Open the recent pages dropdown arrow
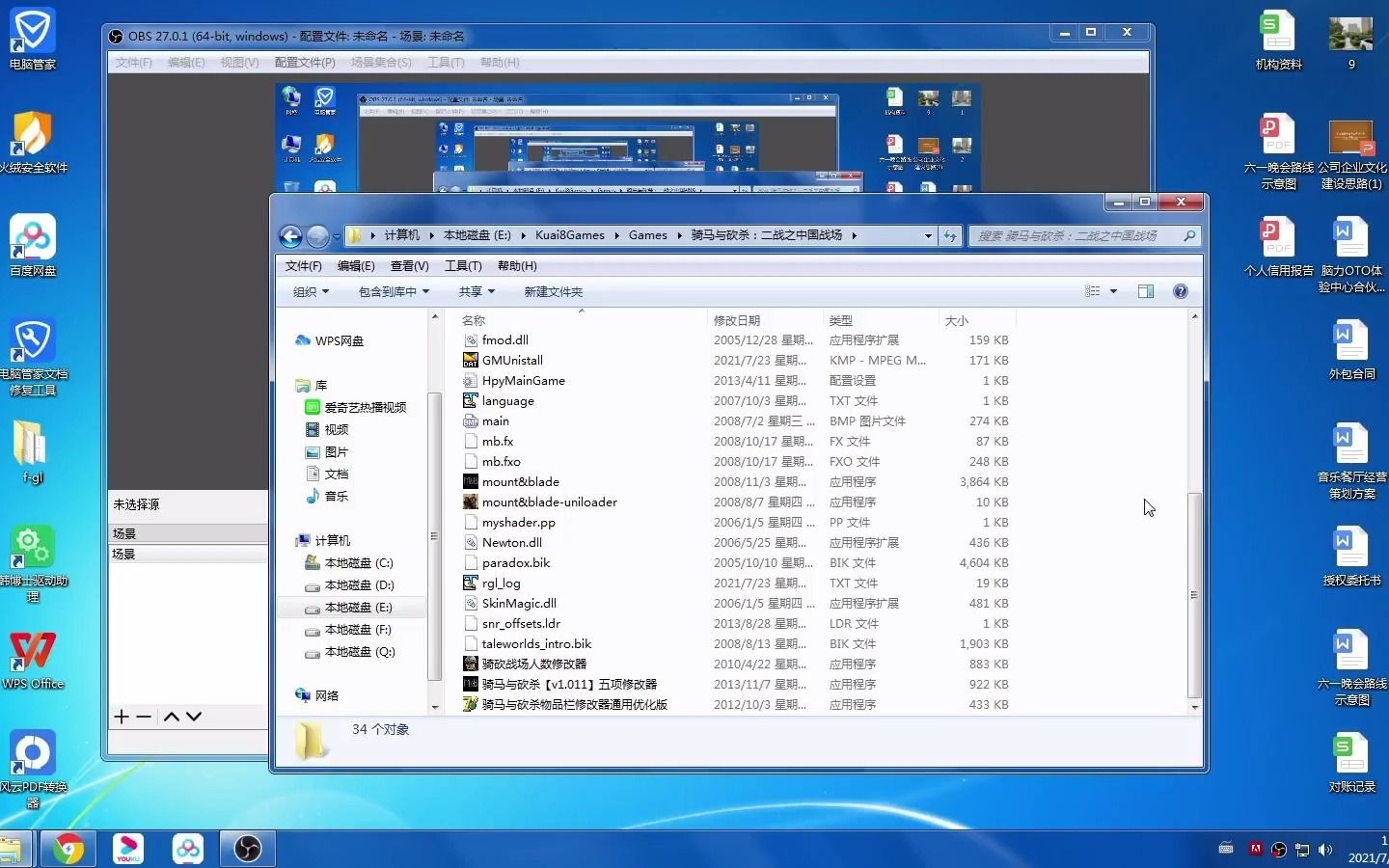1389x868 pixels. (337, 236)
